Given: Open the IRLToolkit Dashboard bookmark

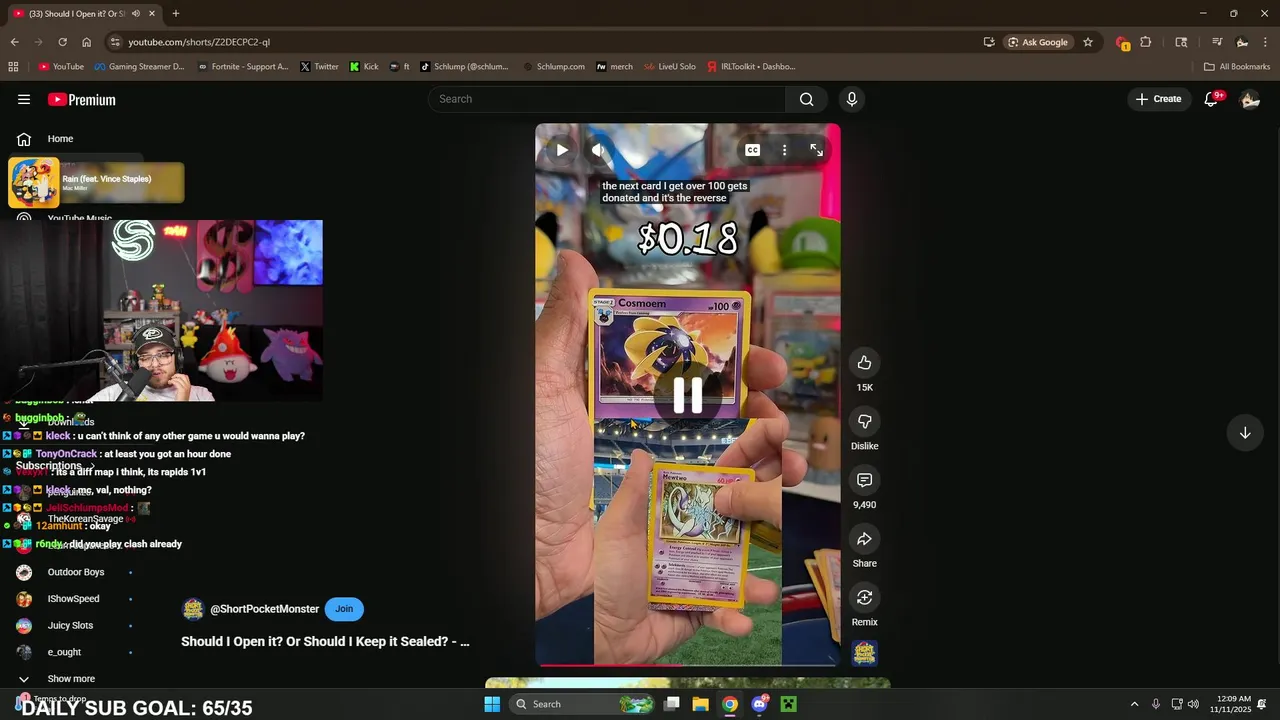Looking at the screenshot, I should pyautogui.click(x=750, y=67).
